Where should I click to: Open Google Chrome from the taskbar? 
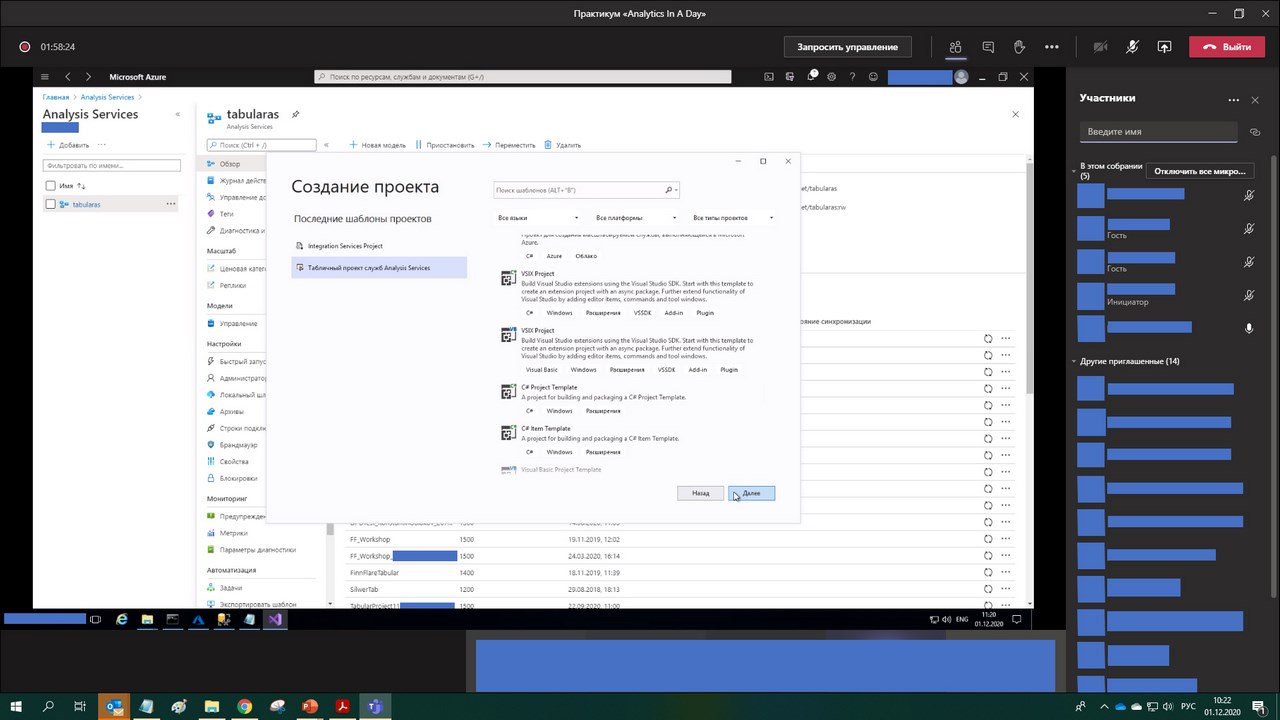coord(244,706)
